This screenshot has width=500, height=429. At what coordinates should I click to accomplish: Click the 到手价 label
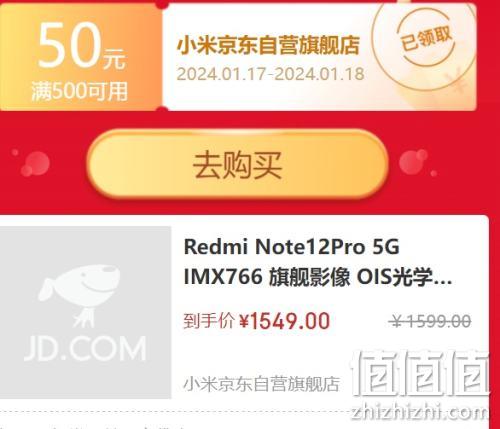pos(209,321)
